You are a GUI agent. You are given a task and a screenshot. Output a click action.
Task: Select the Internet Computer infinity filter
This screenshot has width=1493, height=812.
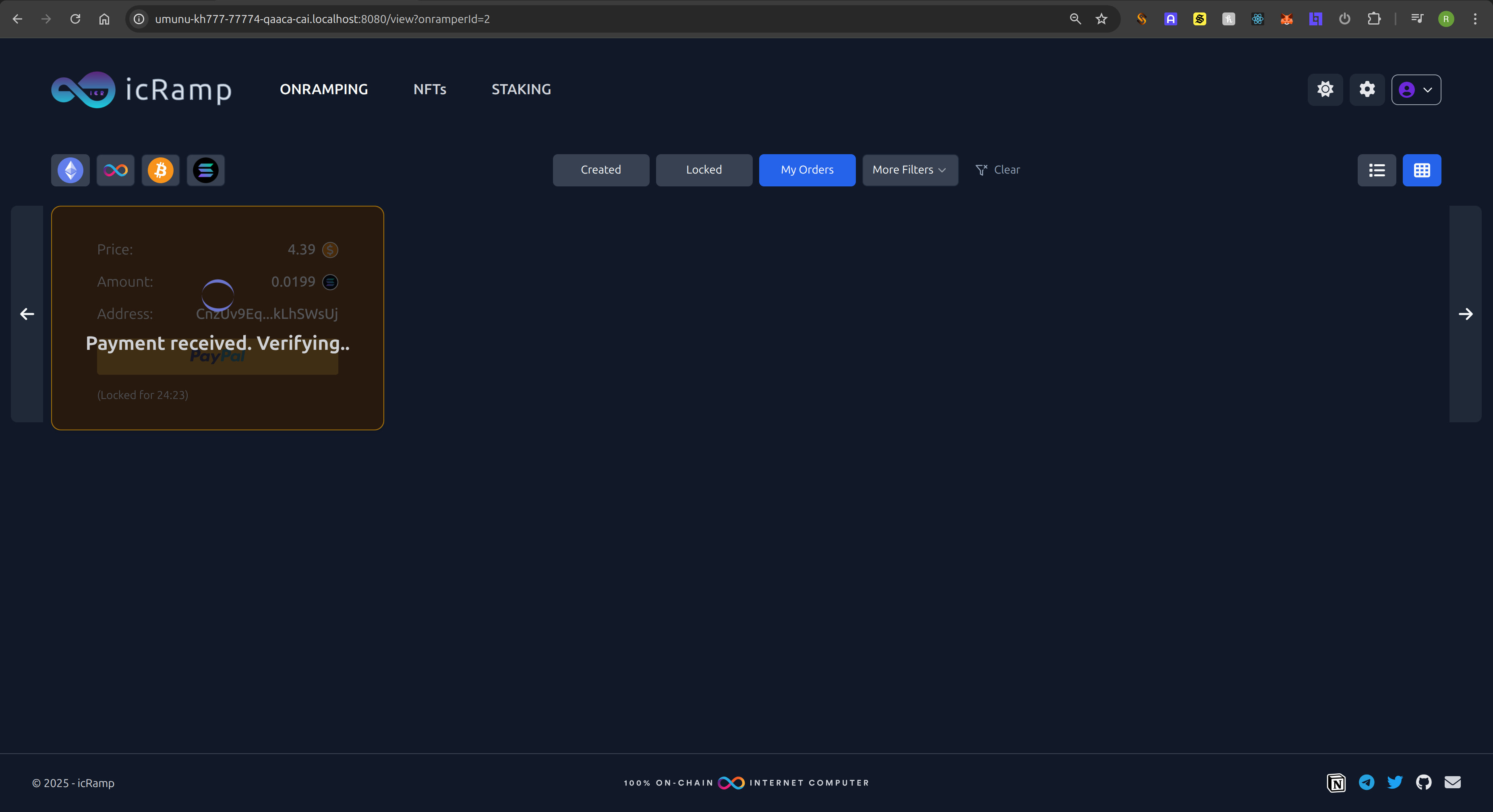pos(115,170)
